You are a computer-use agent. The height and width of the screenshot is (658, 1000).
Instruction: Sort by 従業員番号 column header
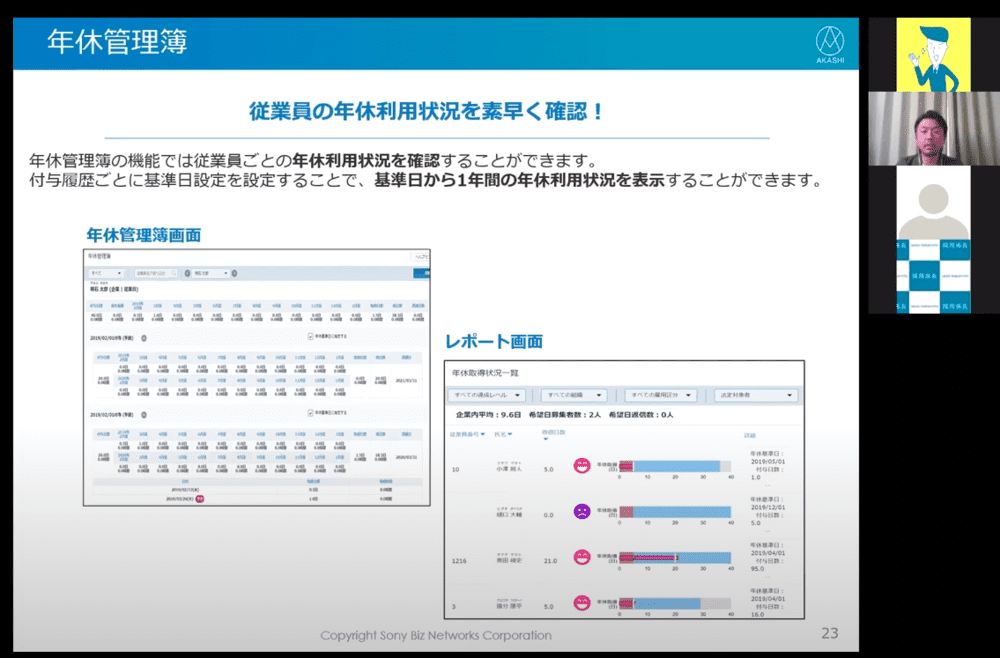[x=467, y=435]
